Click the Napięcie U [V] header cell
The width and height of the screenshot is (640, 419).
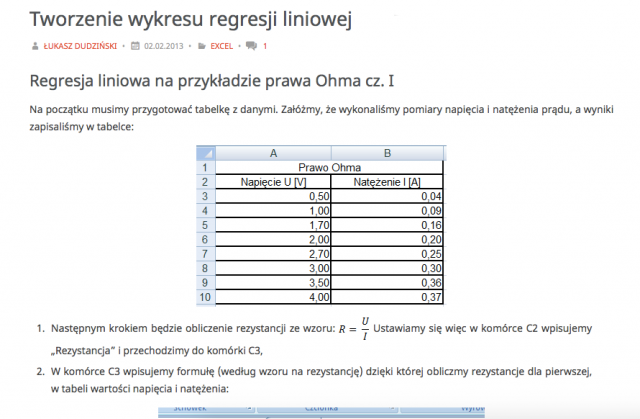pyautogui.click(x=273, y=182)
